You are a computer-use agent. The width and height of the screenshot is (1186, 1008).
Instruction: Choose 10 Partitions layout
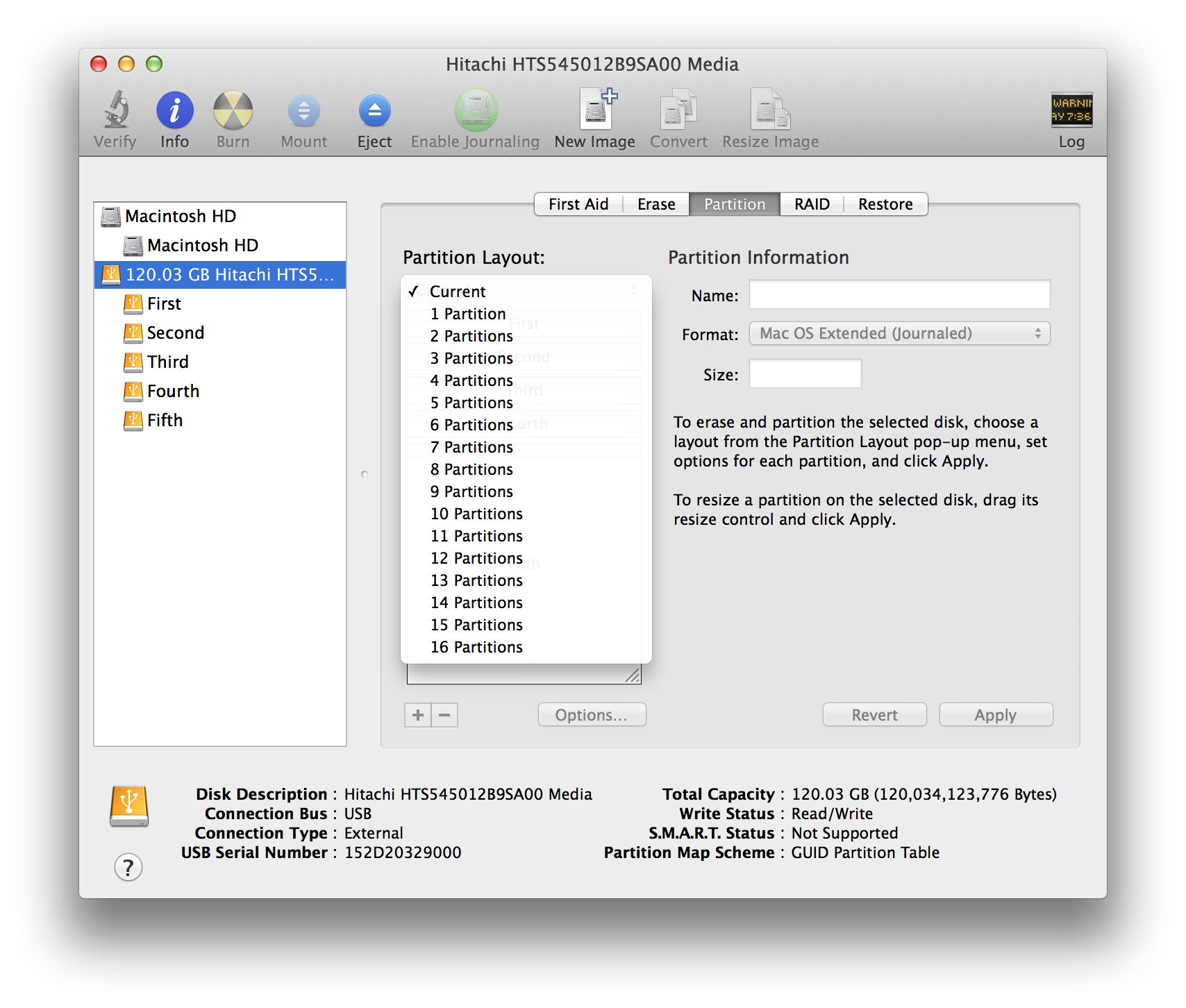coord(526,514)
